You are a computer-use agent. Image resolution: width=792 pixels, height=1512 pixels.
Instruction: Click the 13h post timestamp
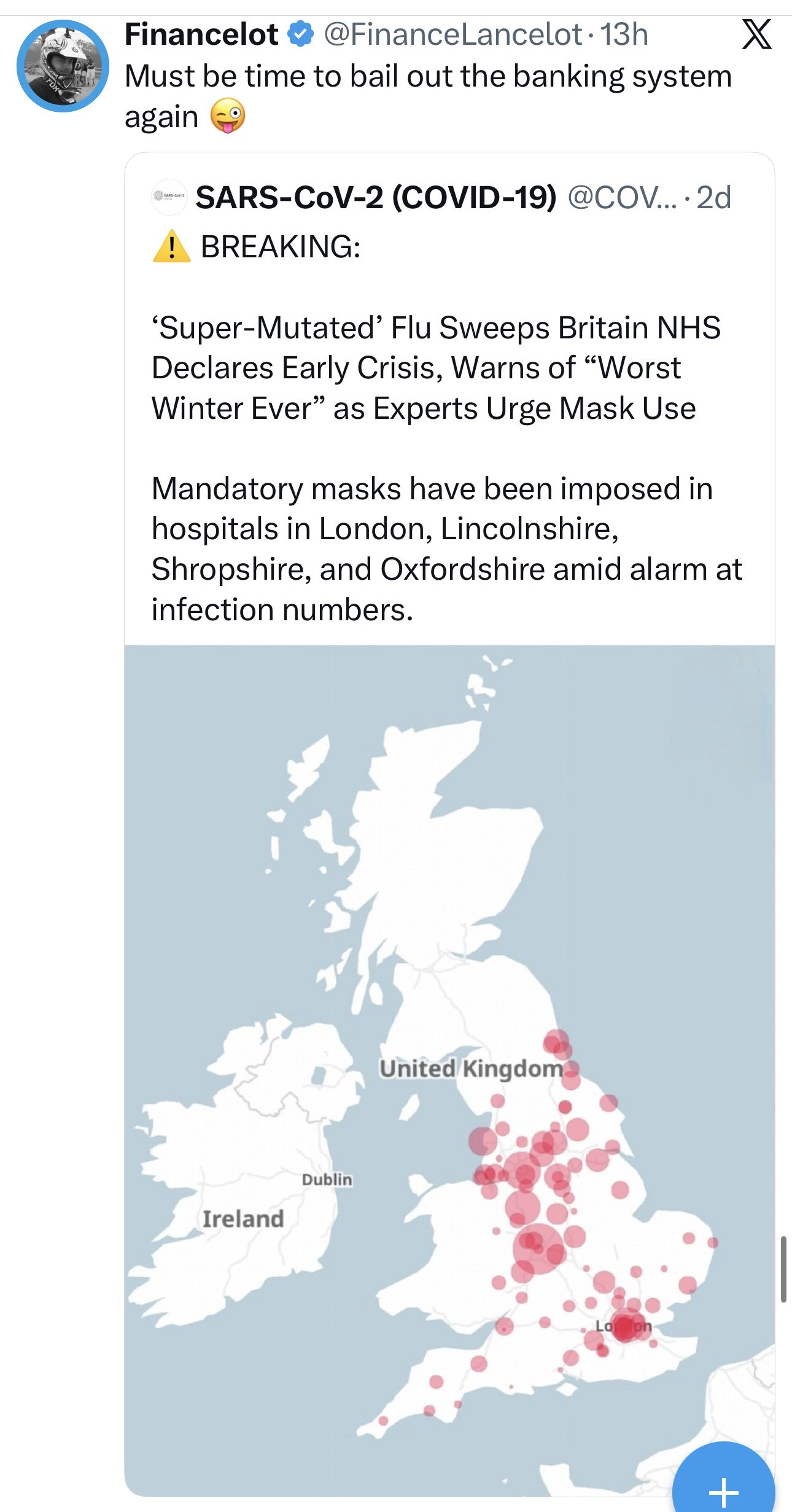pyautogui.click(x=624, y=34)
